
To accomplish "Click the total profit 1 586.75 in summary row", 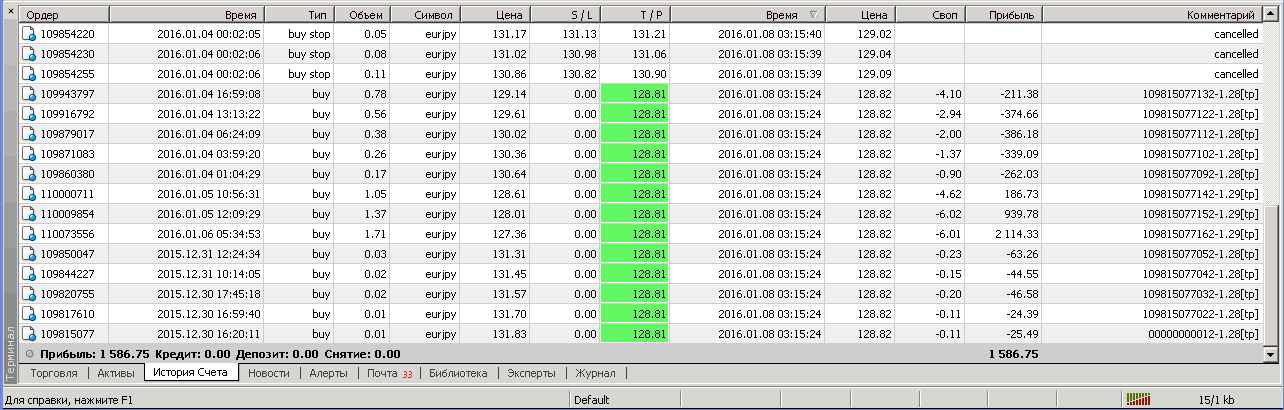I will pos(1013,354).
